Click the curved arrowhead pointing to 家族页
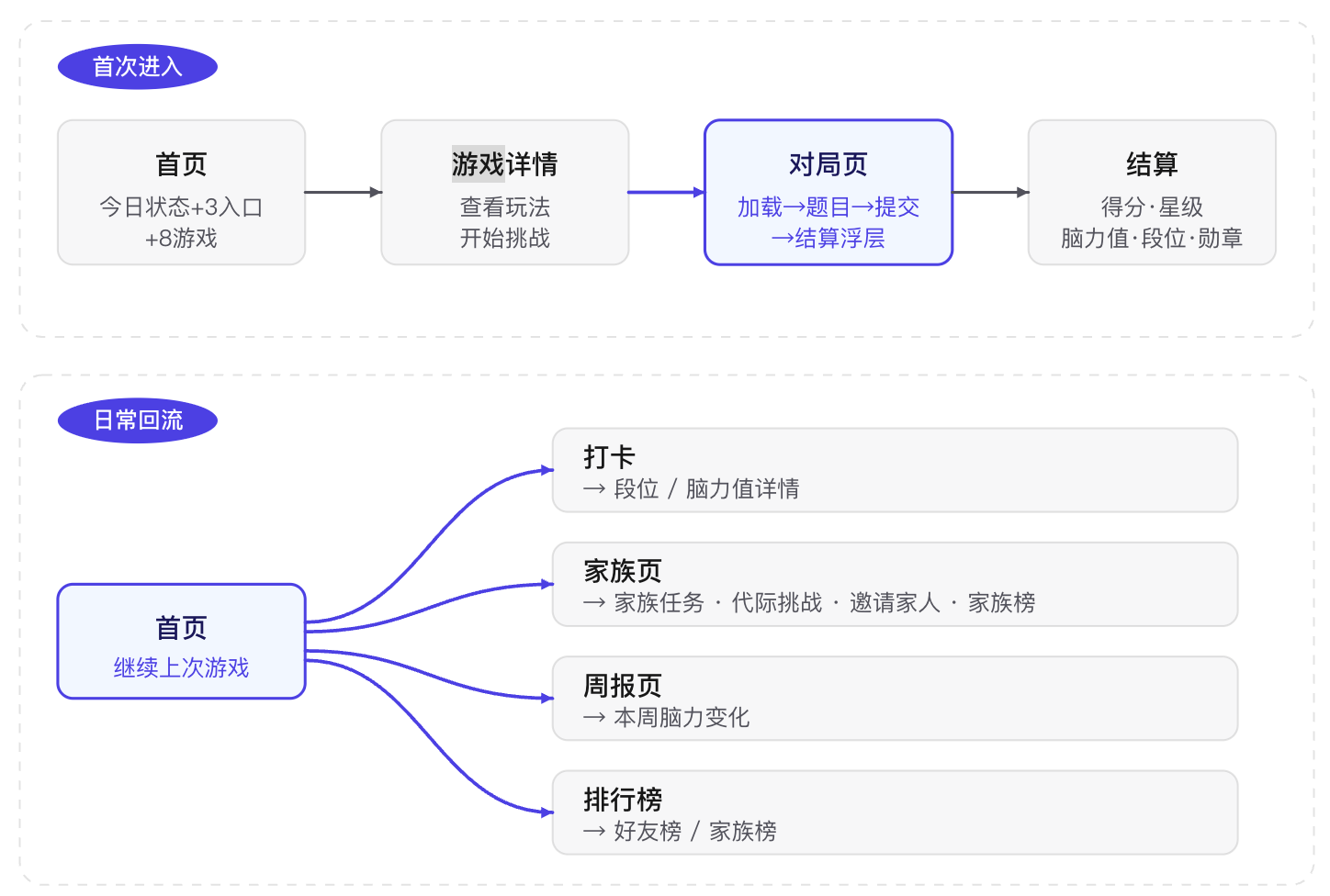The height and width of the screenshot is (896, 1330). (547, 584)
